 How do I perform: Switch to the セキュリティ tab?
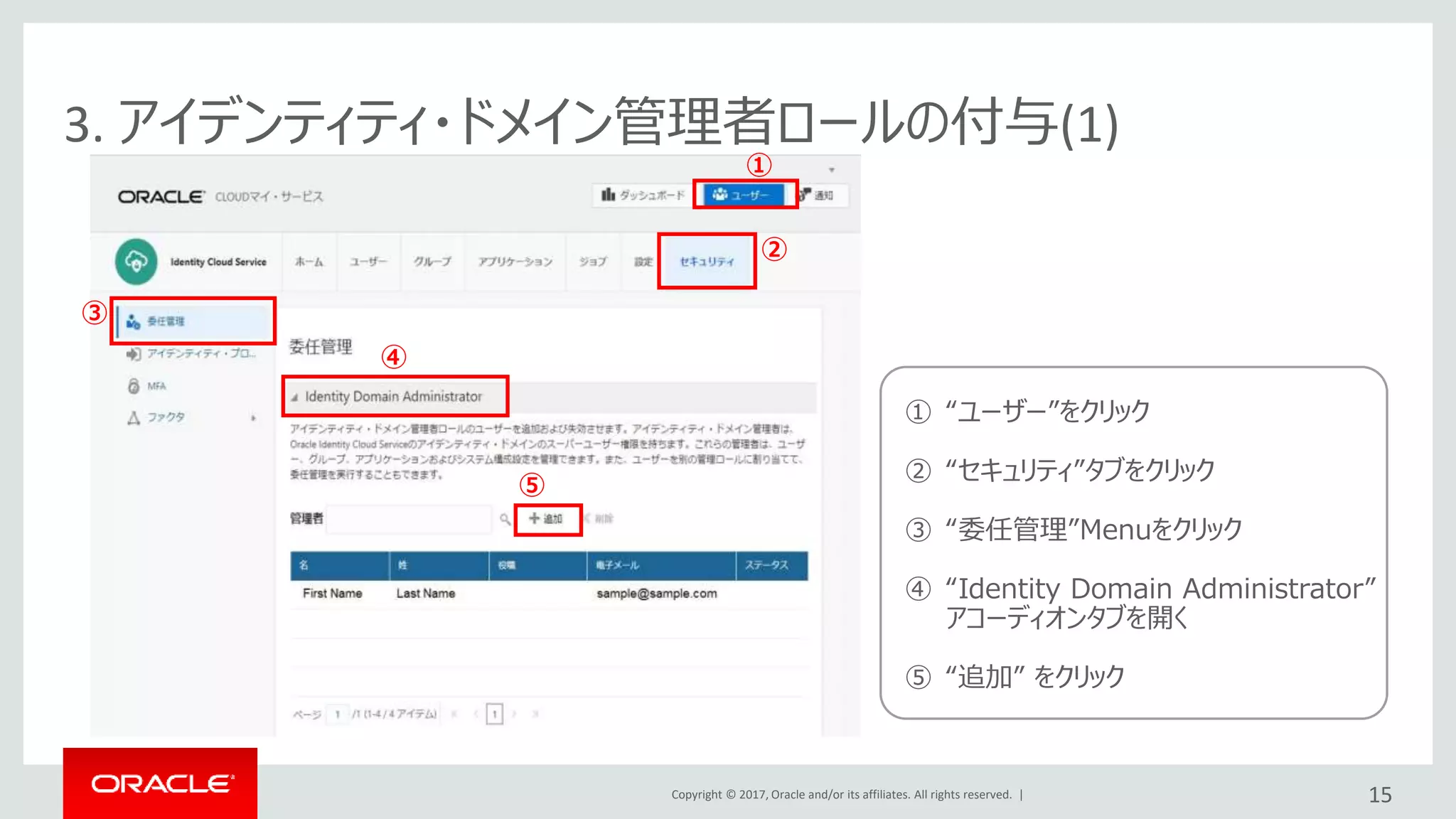click(707, 262)
